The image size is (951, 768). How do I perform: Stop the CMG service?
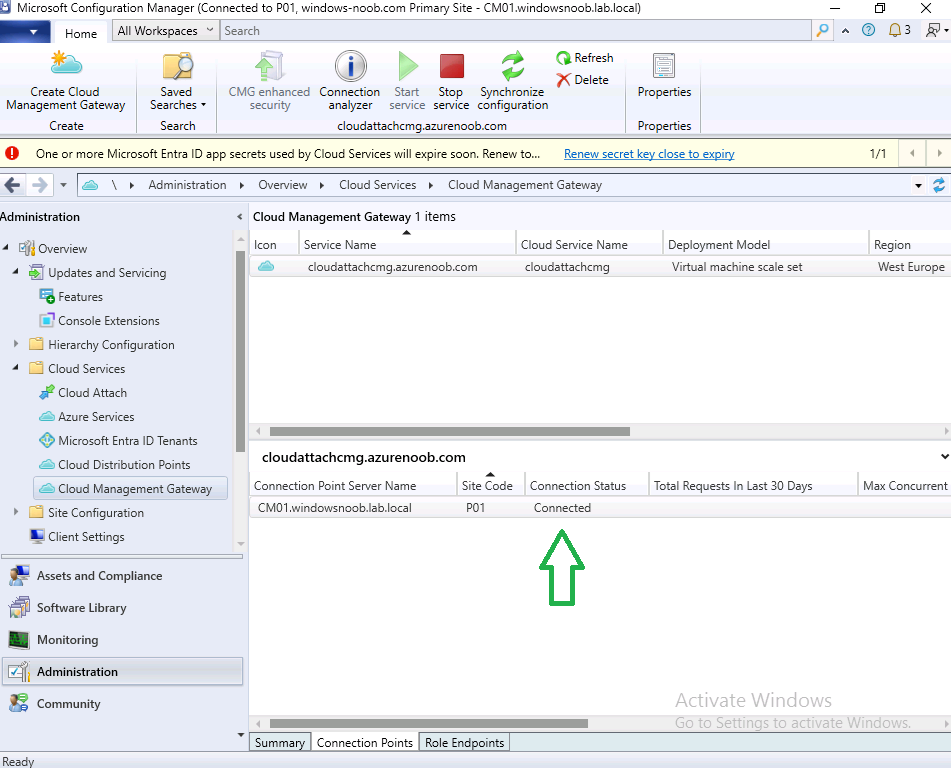[x=451, y=82]
